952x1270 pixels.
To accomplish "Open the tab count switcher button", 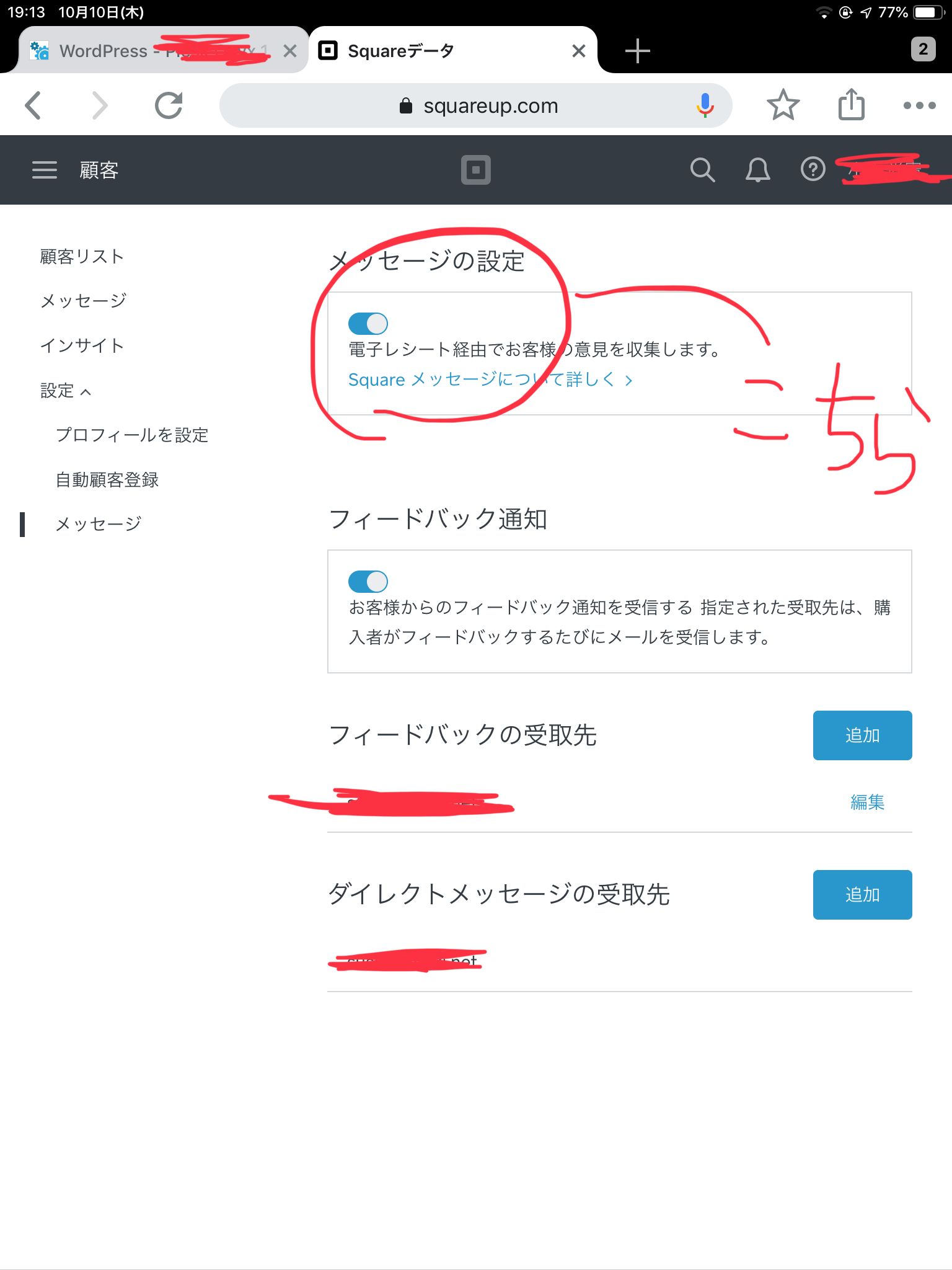I will (923, 50).
